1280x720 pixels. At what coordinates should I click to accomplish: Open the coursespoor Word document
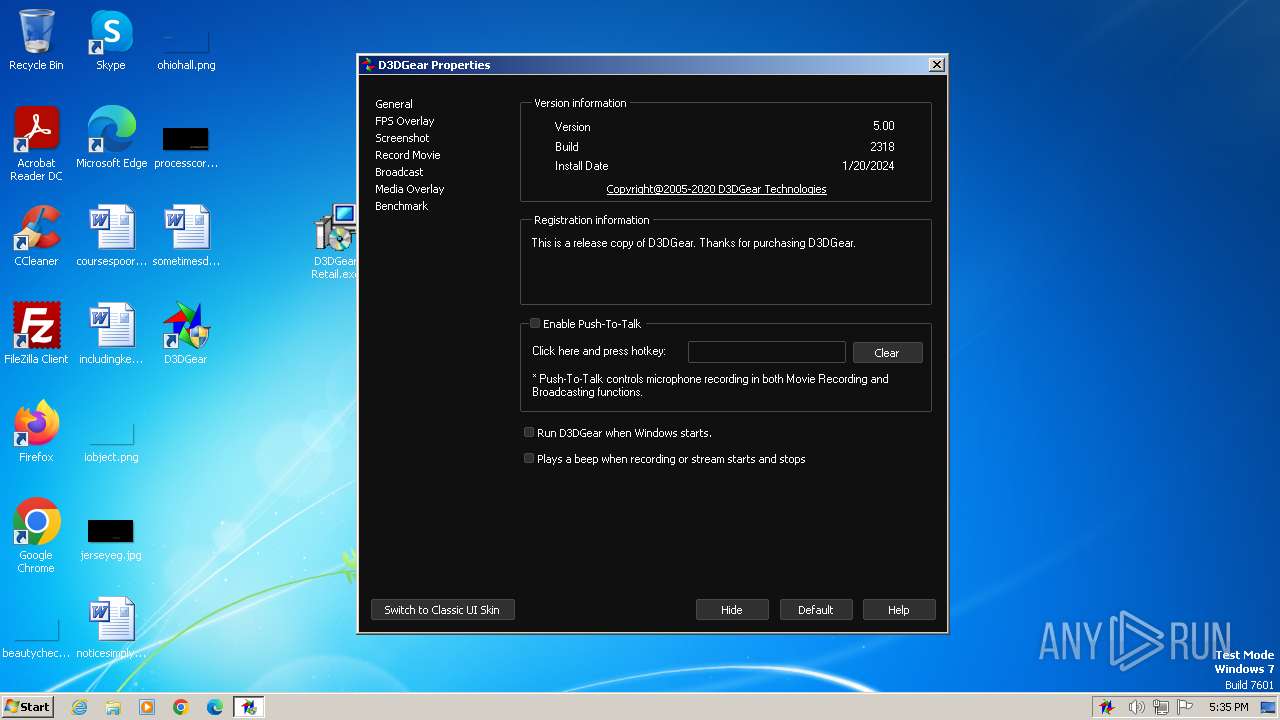point(111,236)
